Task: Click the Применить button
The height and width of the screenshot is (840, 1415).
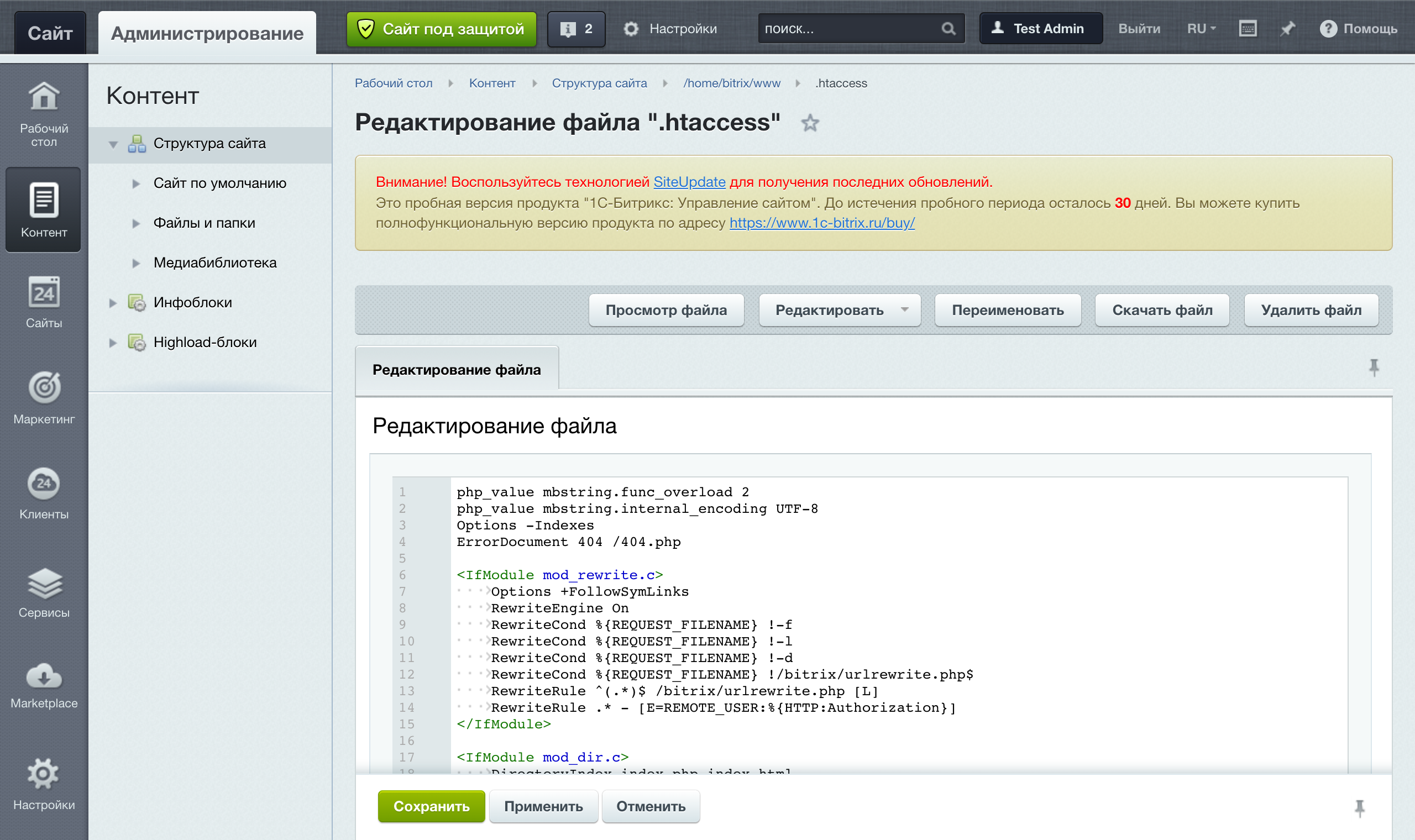Action: (x=543, y=806)
